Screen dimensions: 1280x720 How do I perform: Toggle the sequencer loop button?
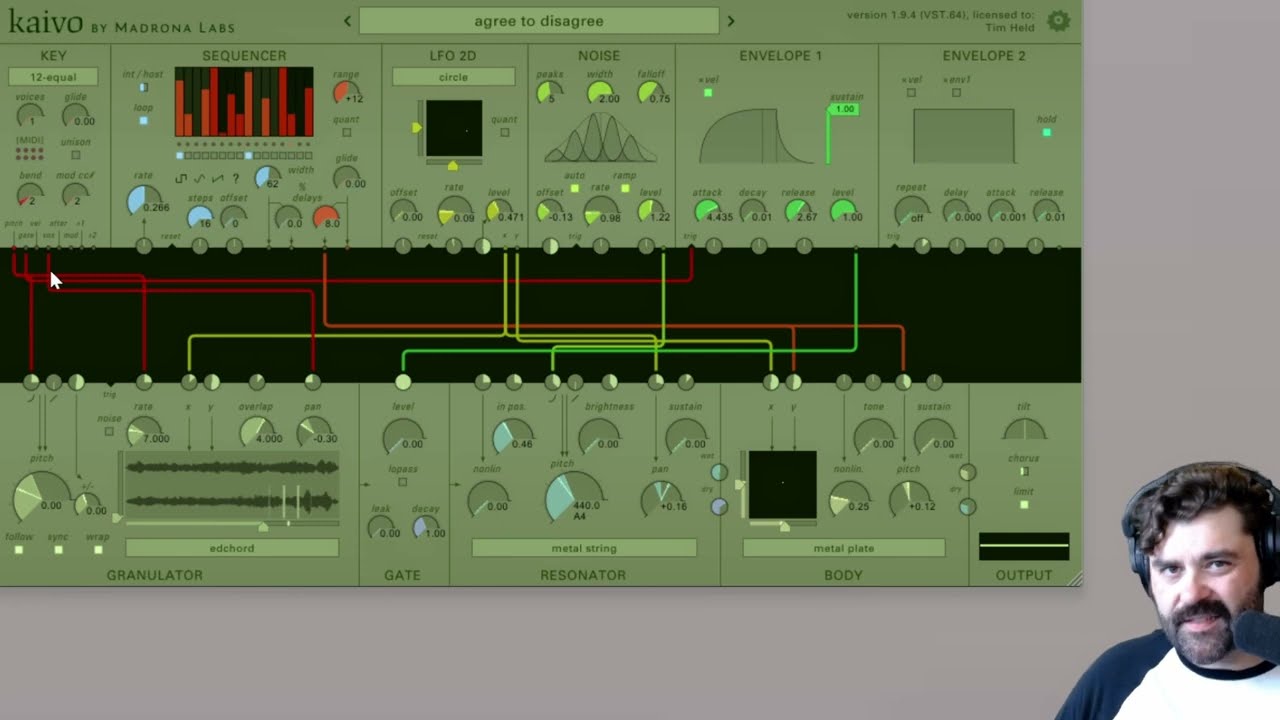pyautogui.click(x=143, y=121)
